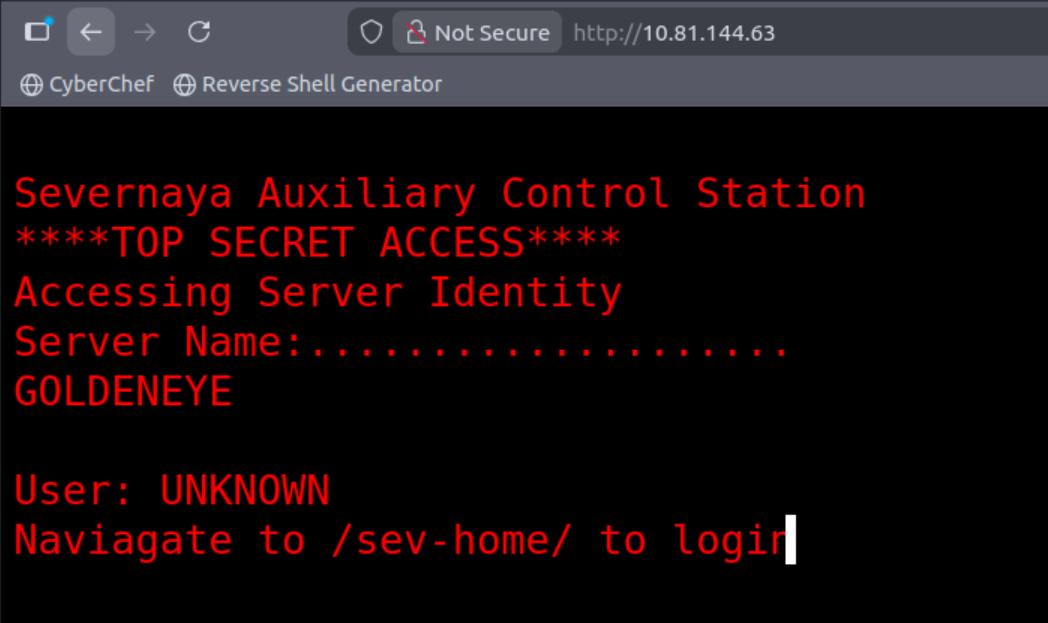The width and height of the screenshot is (1048, 623).
Task: Click the "Not Secure" connection label
Action: coord(491,33)
